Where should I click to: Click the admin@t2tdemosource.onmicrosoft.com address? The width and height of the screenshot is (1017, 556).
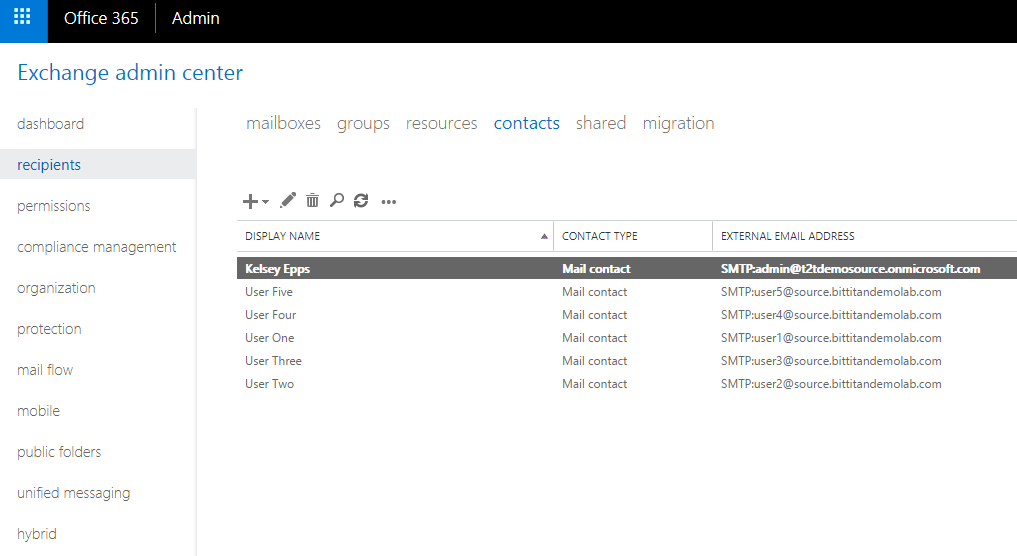tap(850, 269)
